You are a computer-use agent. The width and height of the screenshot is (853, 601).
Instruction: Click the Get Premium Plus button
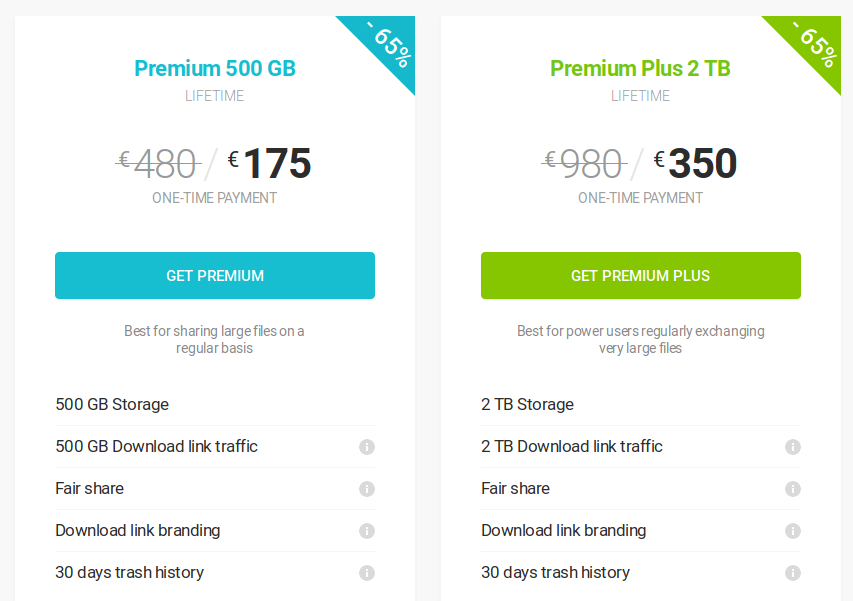coord(641,276)
